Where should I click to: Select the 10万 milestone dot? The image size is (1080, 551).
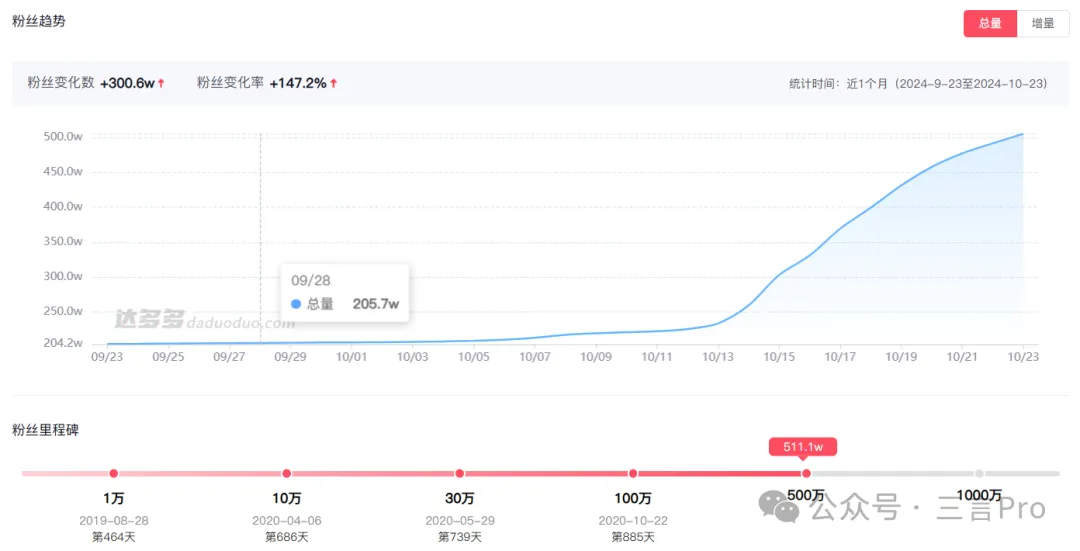click(x=287, y=473)
